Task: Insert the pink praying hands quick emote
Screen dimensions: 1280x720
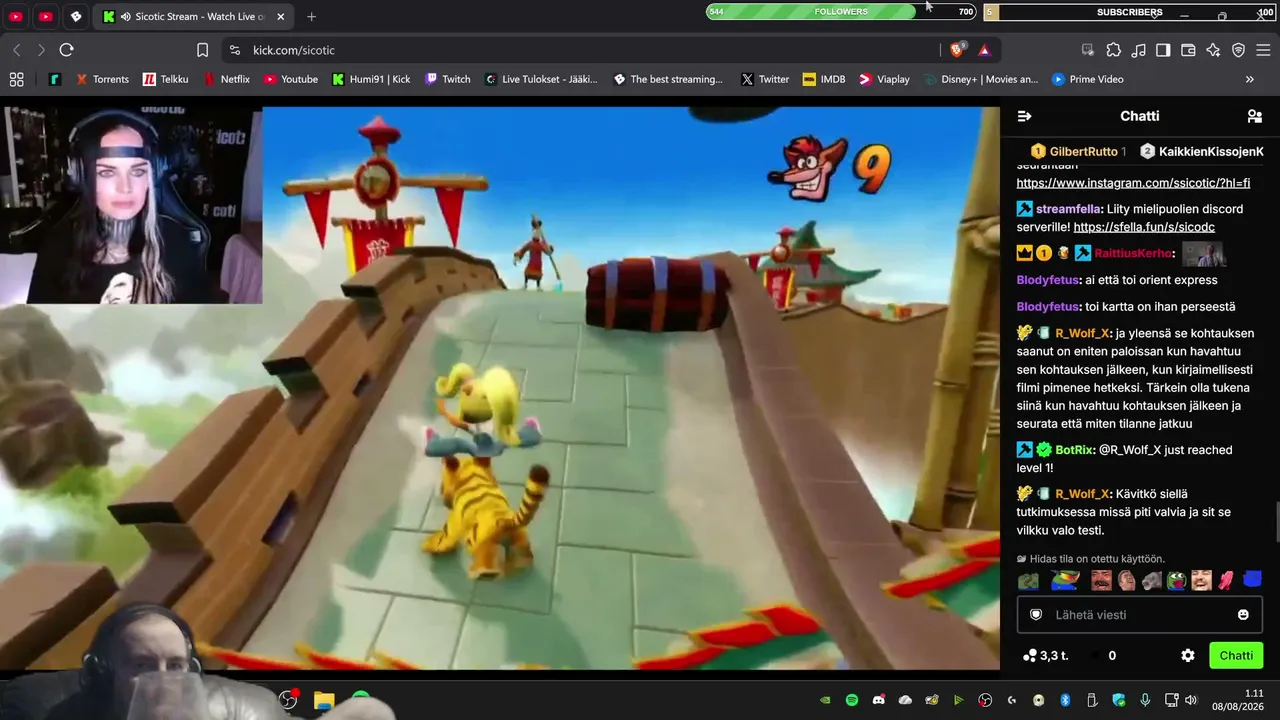Action: (1226, 580)
